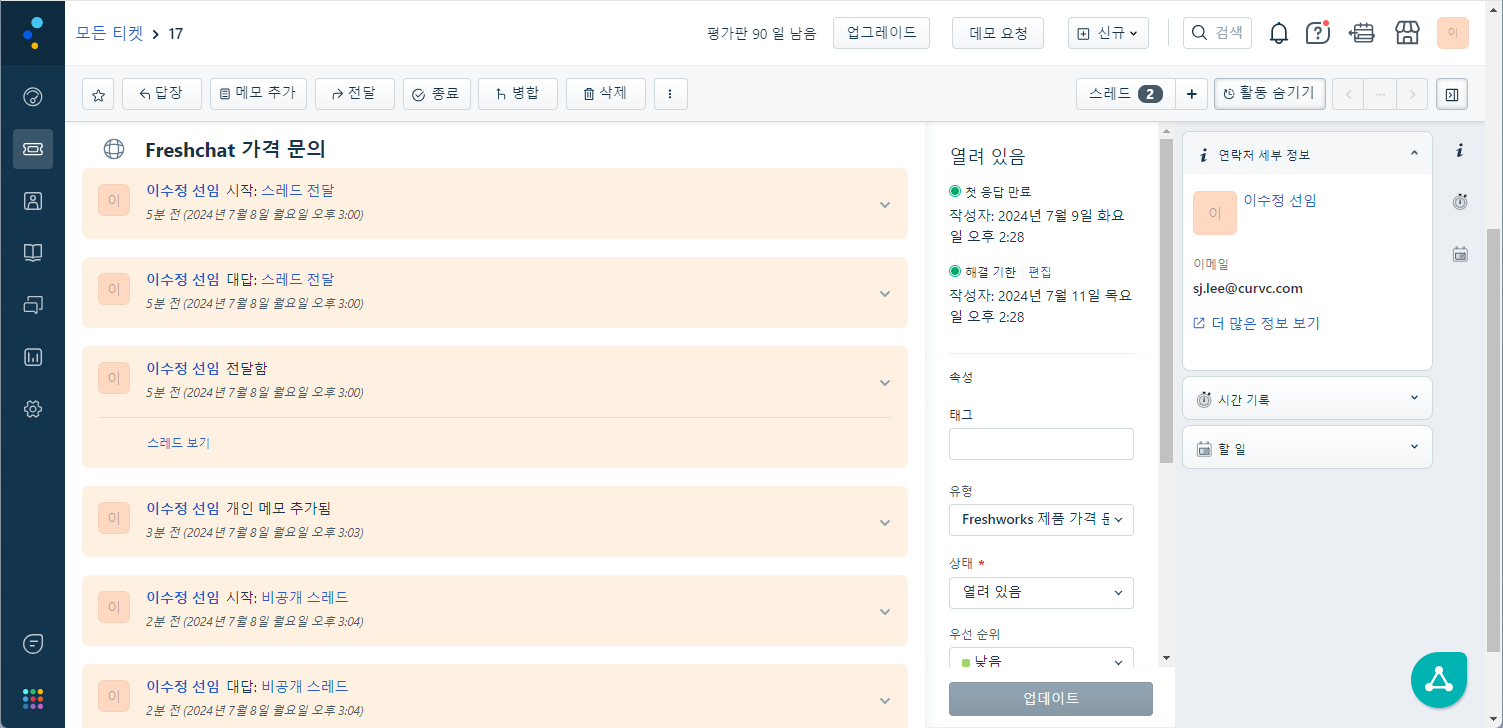Select the tickets icon in sidebar

click(33, 149)
